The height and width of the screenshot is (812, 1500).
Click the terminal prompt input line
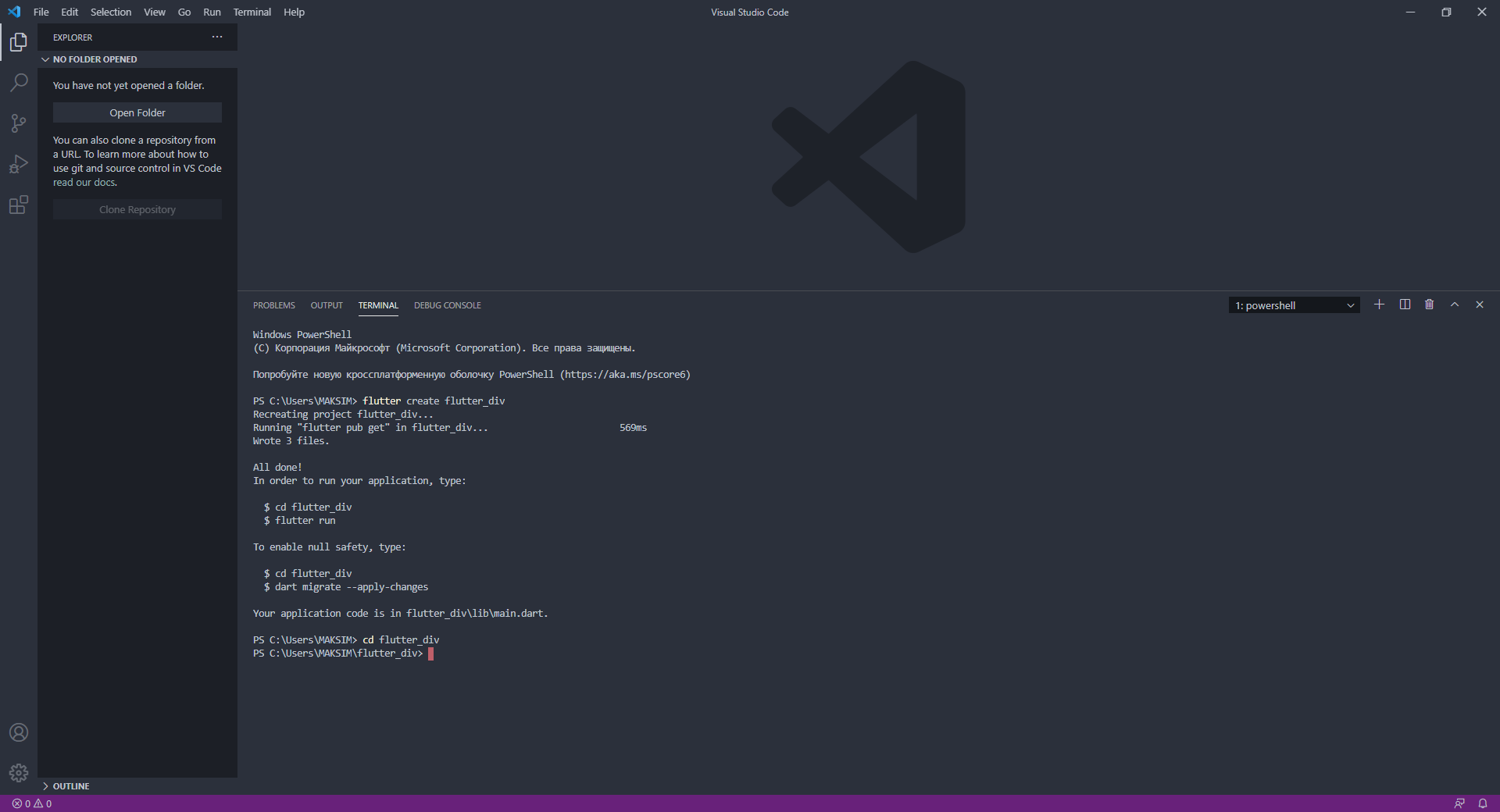click(x=344, y=654)
